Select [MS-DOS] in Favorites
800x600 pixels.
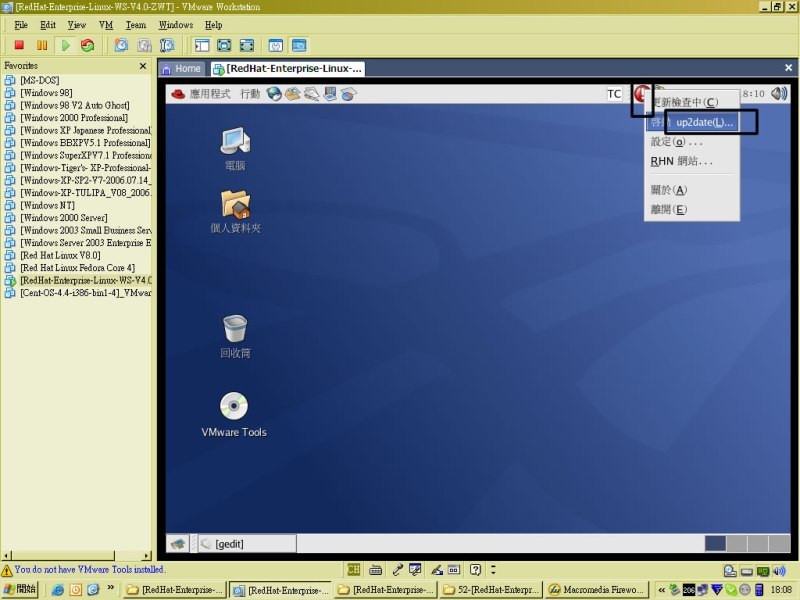39,80
